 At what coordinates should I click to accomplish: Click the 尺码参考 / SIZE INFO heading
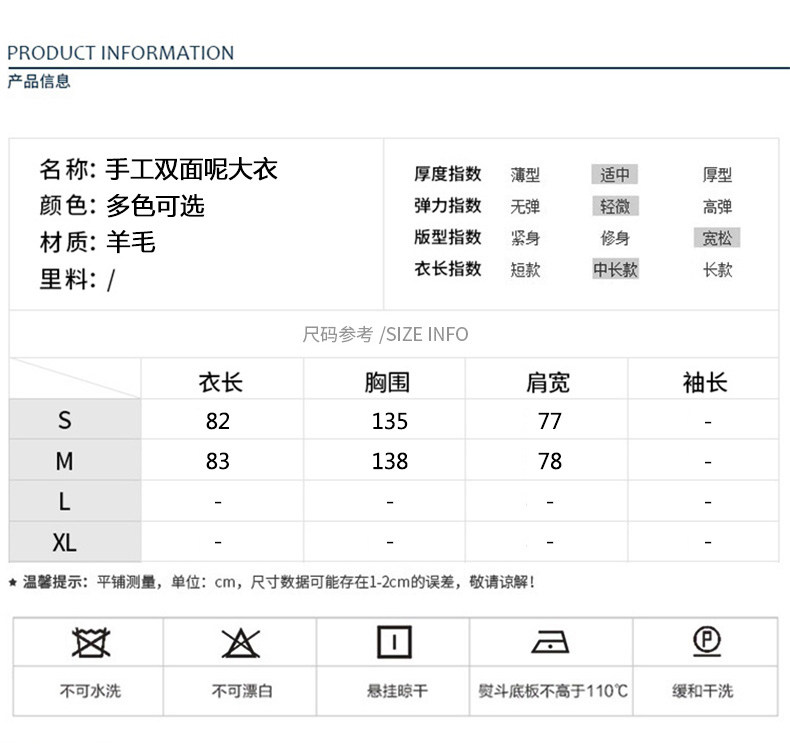click(385, 334)
